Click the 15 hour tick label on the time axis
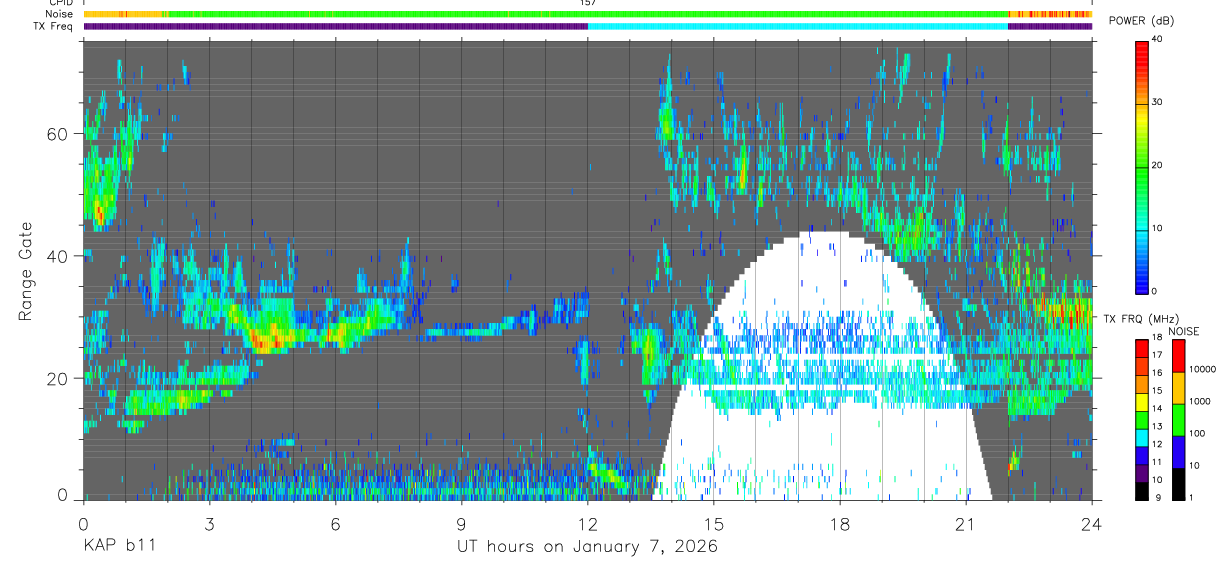 click(x=714, y=523)
